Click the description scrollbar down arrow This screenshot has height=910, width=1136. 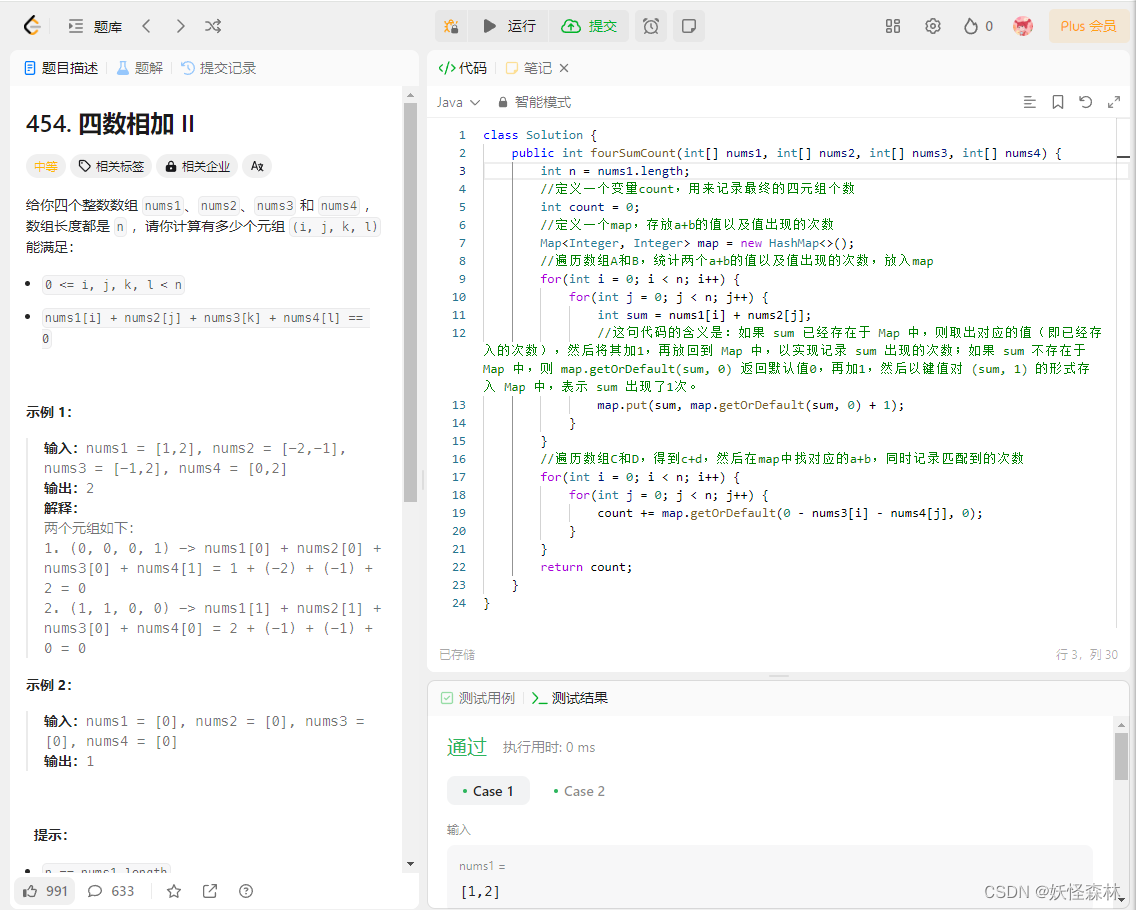(x=410, y=864)
